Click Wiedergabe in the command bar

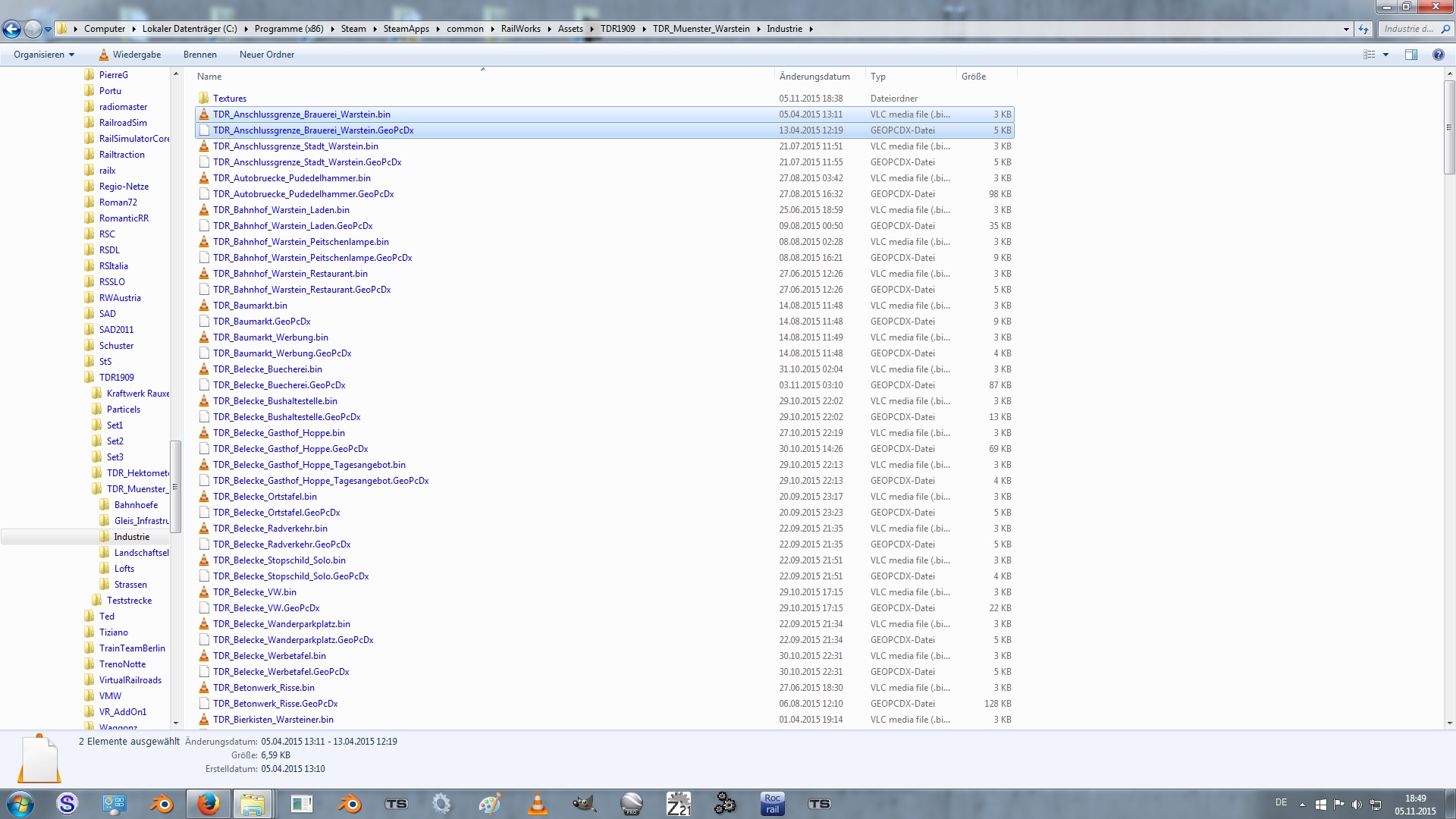coord(130,55)
